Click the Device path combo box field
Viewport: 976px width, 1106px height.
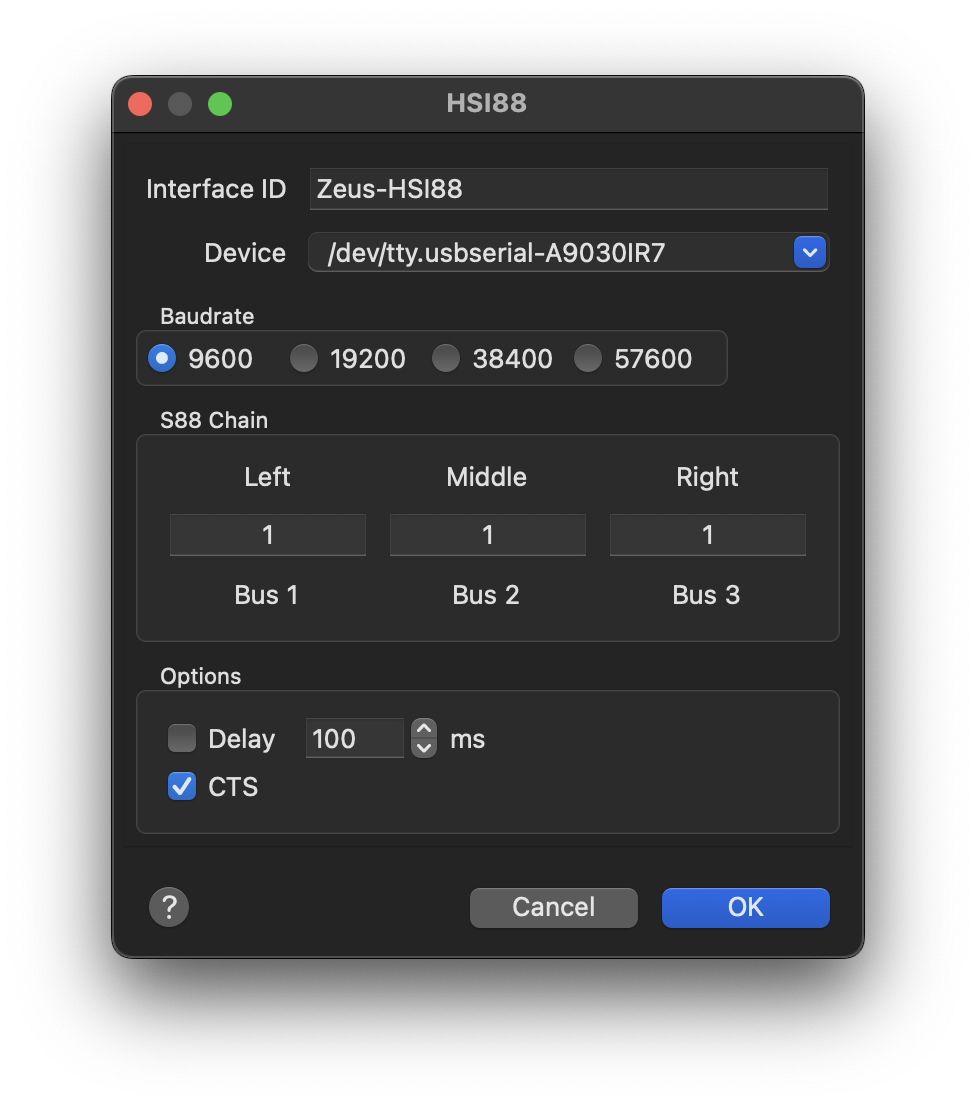[x=550, y=253]
